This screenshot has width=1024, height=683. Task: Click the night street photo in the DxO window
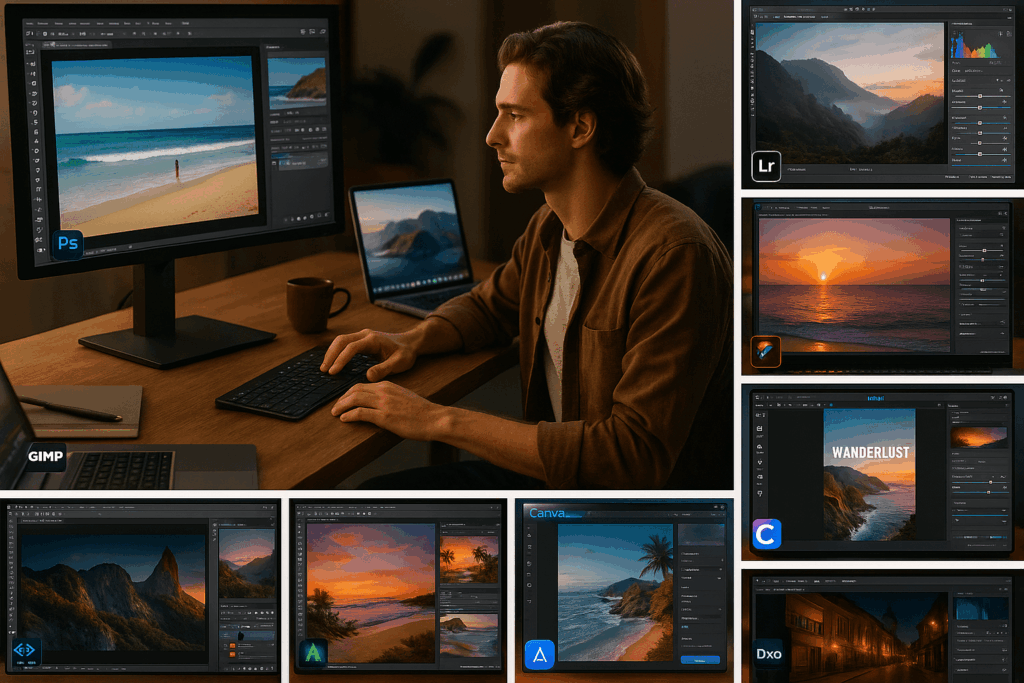[x=851, y=637]
